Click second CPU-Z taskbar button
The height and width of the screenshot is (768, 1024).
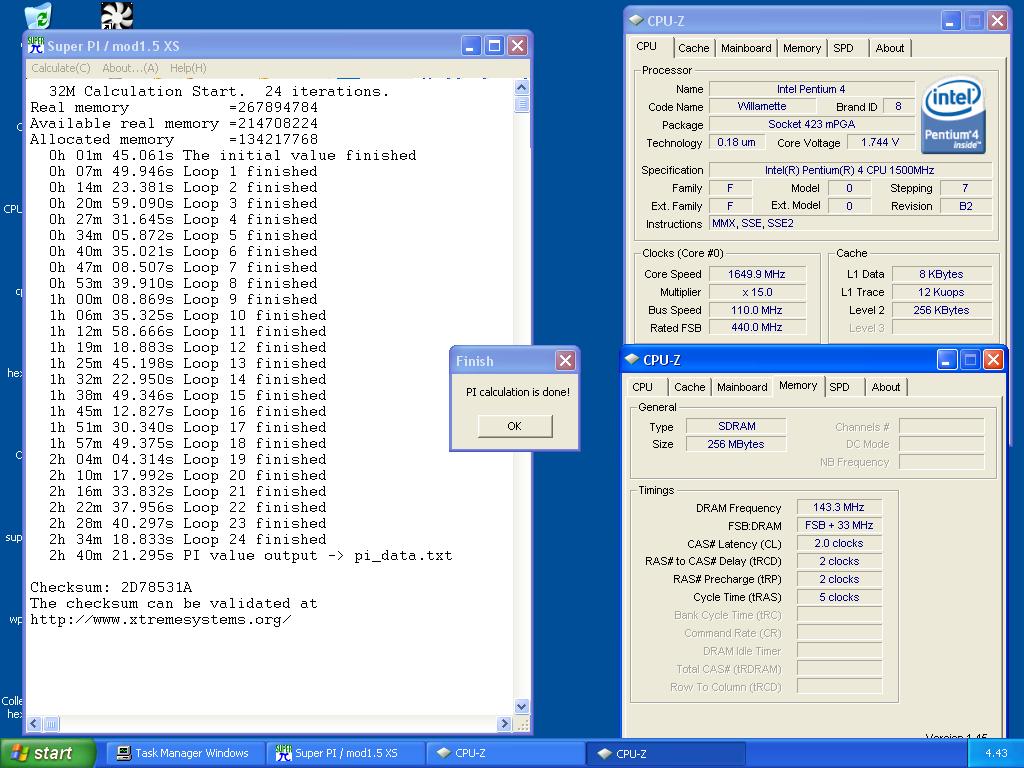coord(665,753)
